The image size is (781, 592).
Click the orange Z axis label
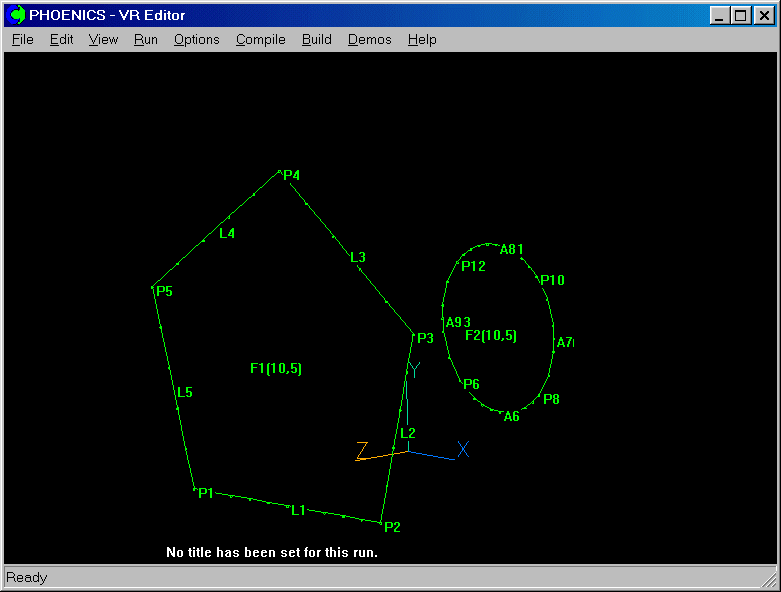[362, 451]
